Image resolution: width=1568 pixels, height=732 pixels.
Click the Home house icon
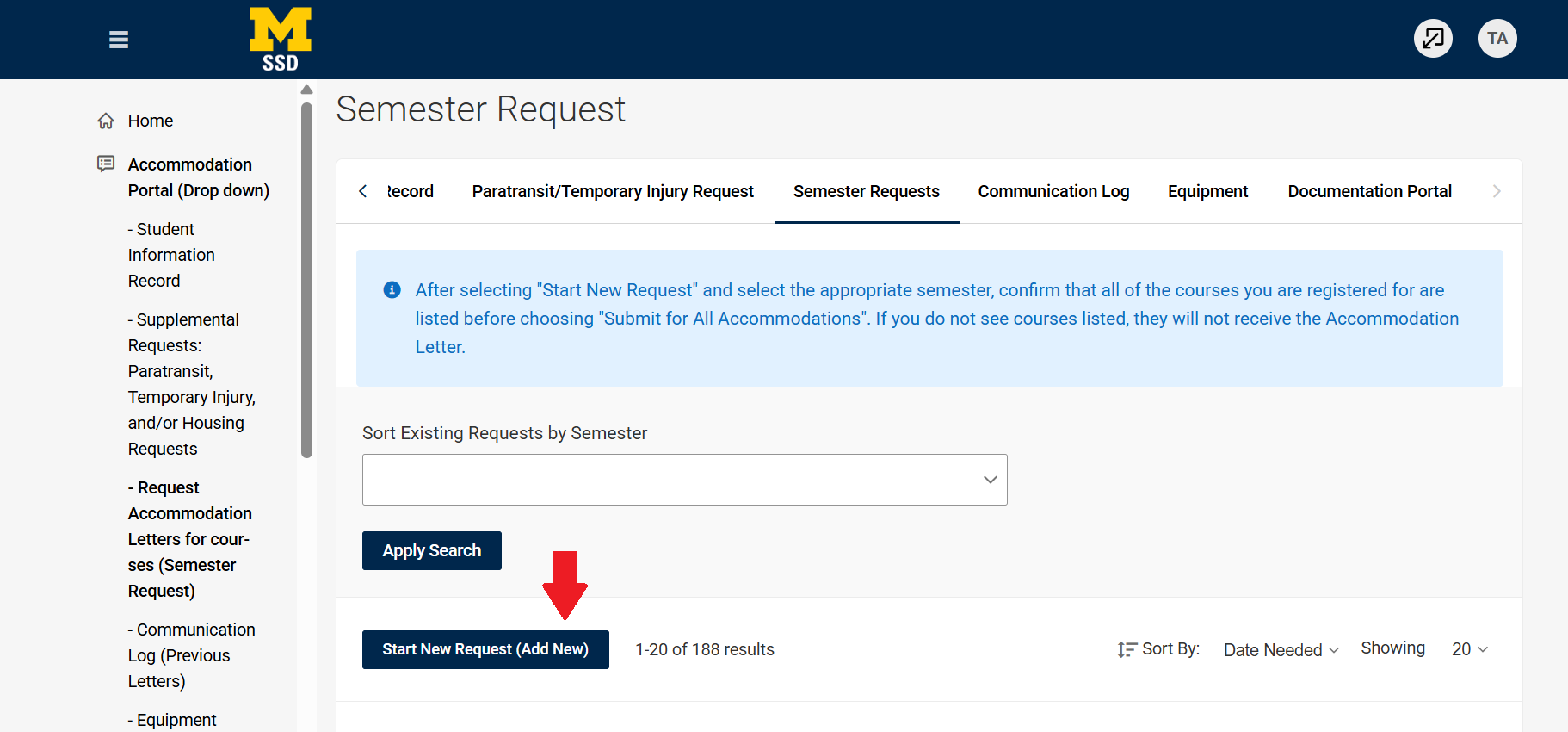[x=106, y=121]
